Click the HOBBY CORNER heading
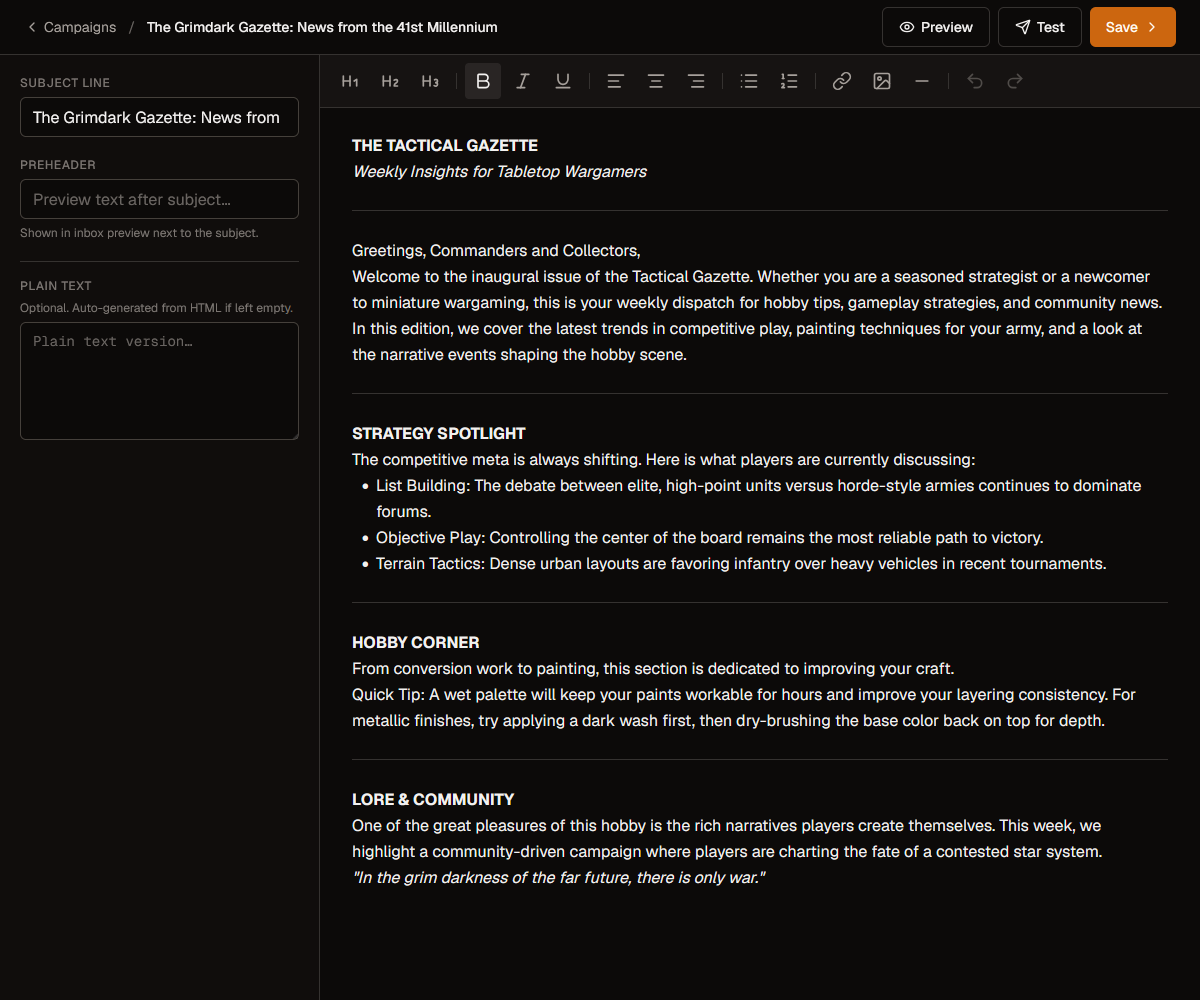Image resolution: width=1200 pixels, height=1000 pixels. coord(416,643)
